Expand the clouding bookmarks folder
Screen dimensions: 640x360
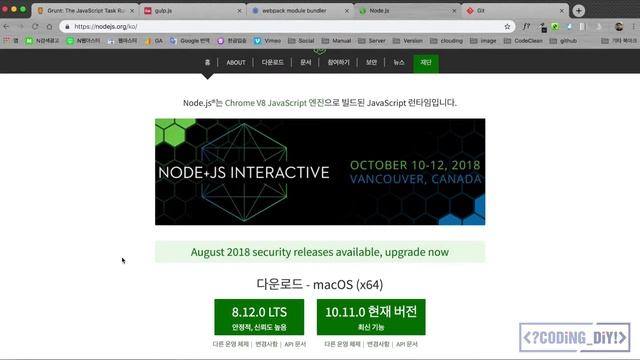point(446,41)
